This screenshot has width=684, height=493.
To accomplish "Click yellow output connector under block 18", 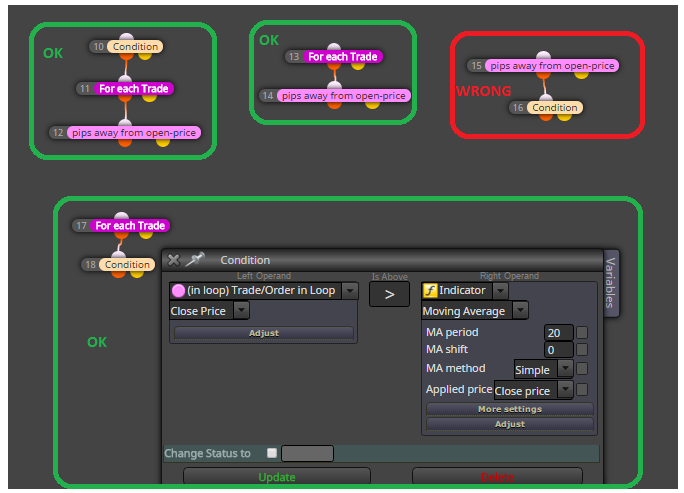I will 137,274.
